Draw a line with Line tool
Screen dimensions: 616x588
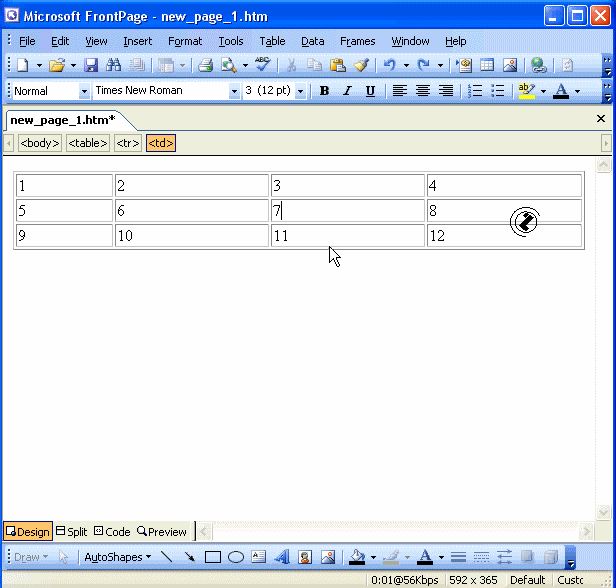167,557
